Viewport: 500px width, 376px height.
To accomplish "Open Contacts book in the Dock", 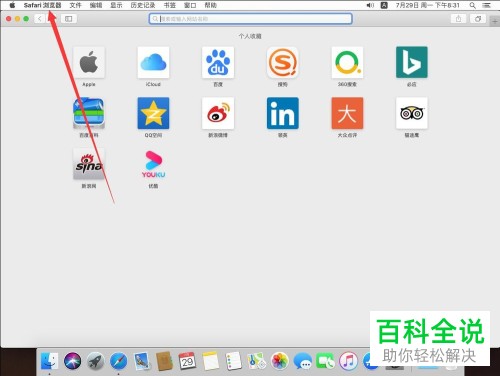I will click(165, 361).
